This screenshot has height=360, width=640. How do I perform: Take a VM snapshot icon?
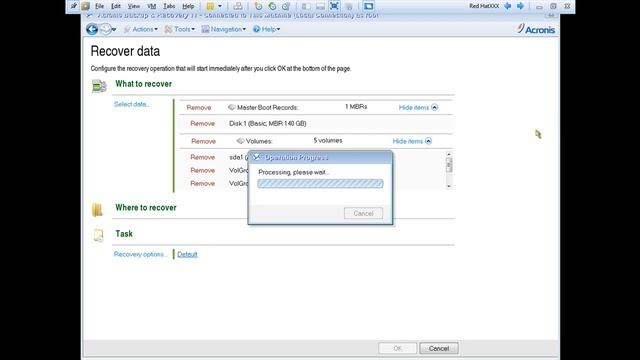[258, 6]
